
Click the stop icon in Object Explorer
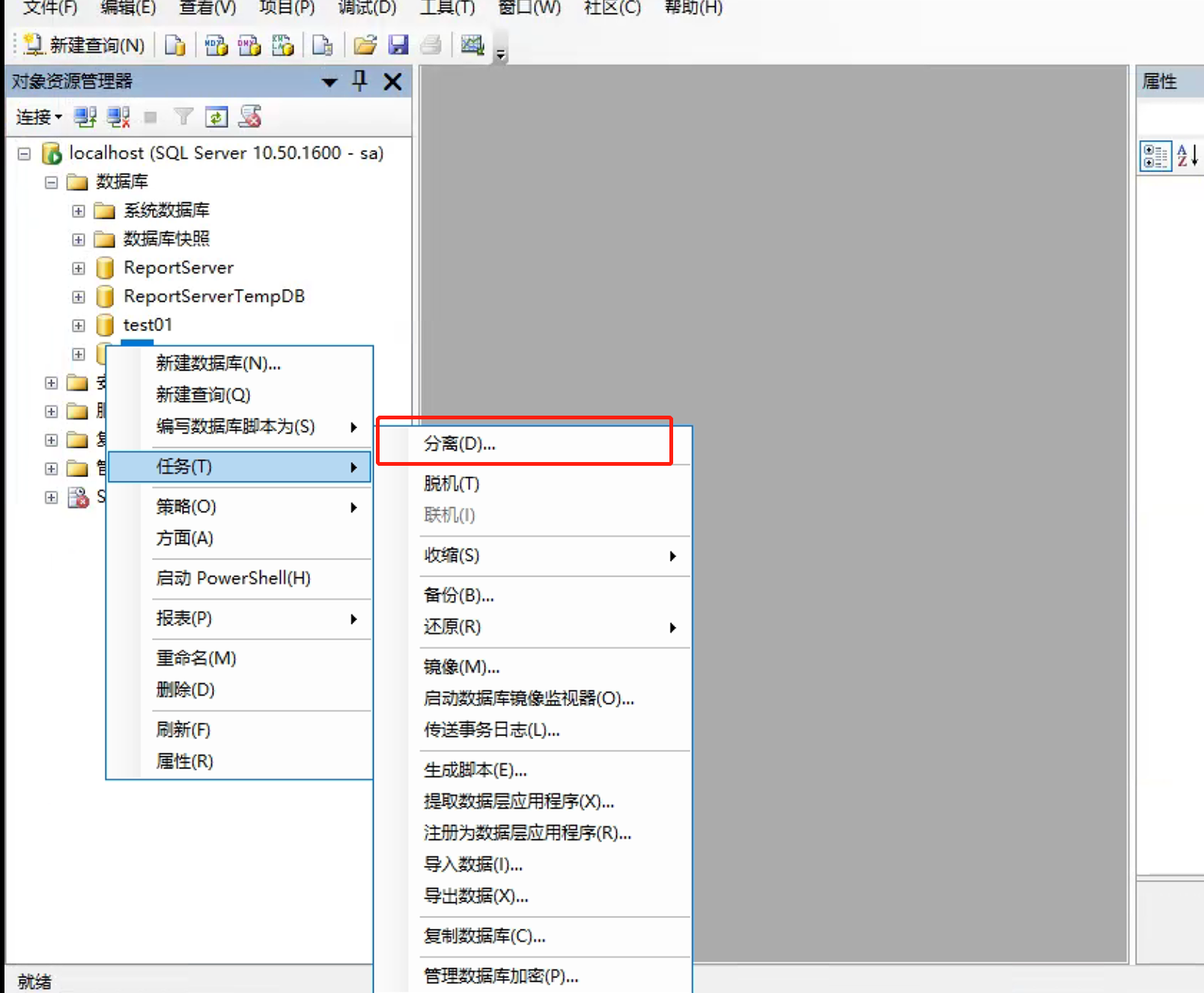coord(150,117)
